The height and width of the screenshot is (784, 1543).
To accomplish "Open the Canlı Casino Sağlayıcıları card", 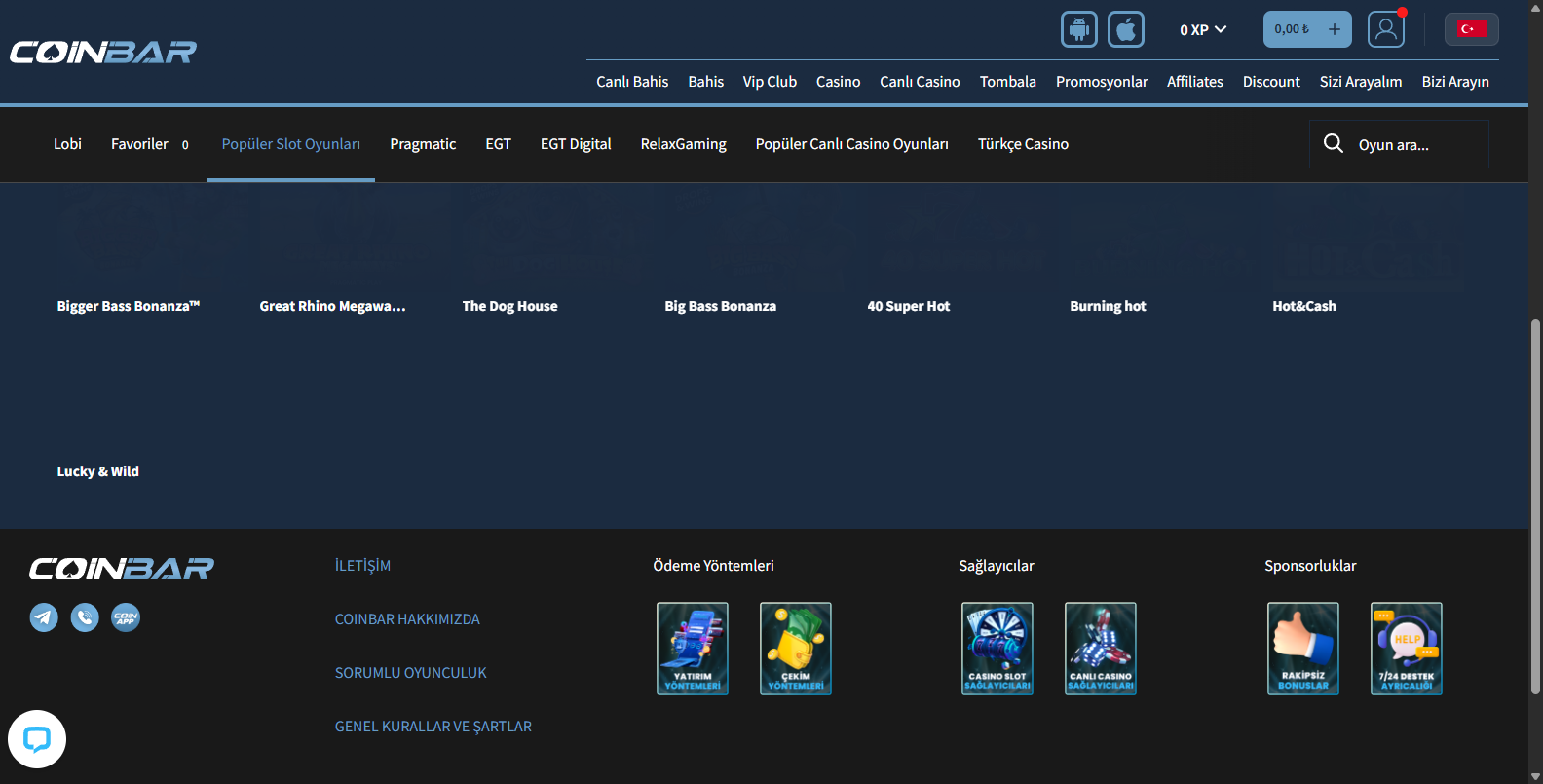I will [x=1101, y=649].
